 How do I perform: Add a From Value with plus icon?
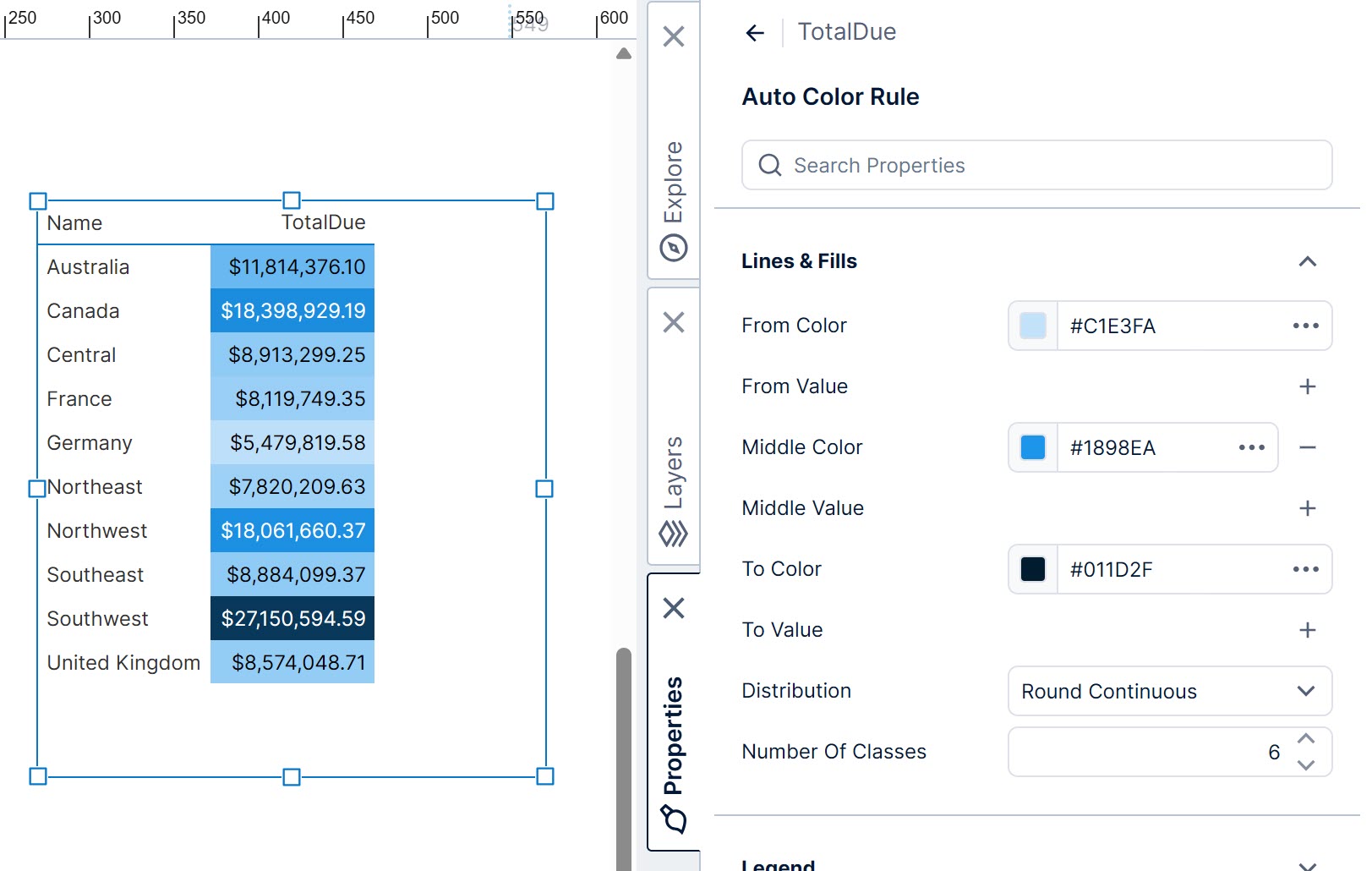click(1307, 386)
